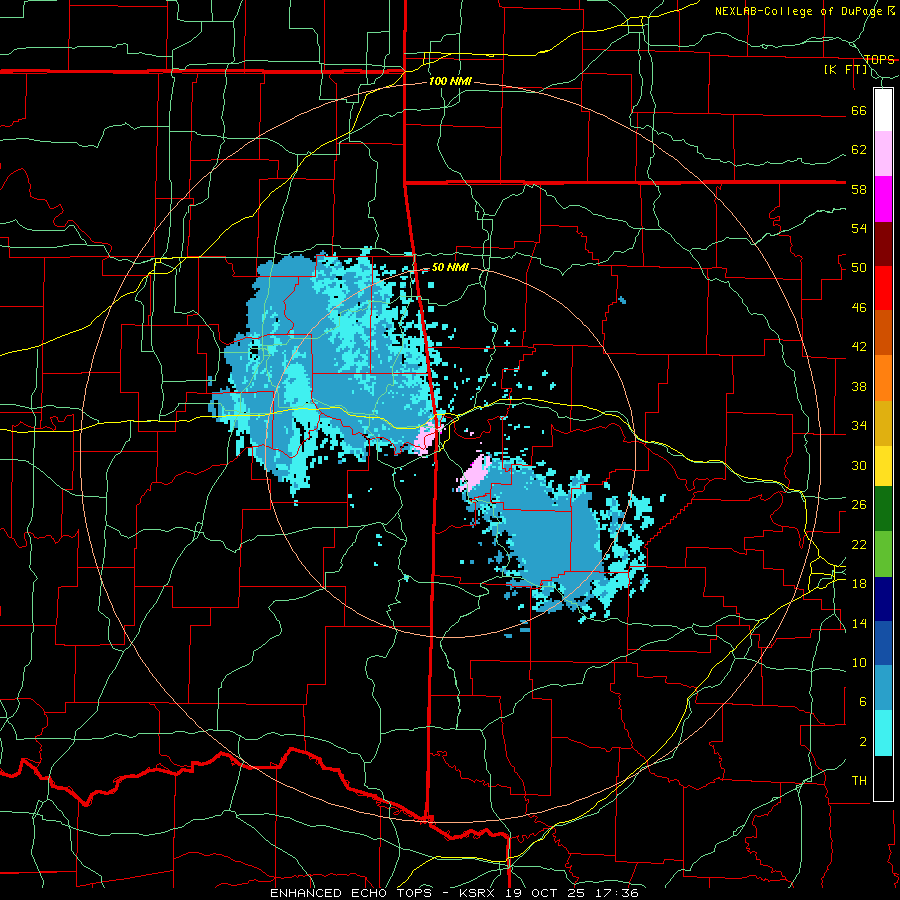Click the K FT units label
This screenshot has width=900, height=900.
coord(845,70)
